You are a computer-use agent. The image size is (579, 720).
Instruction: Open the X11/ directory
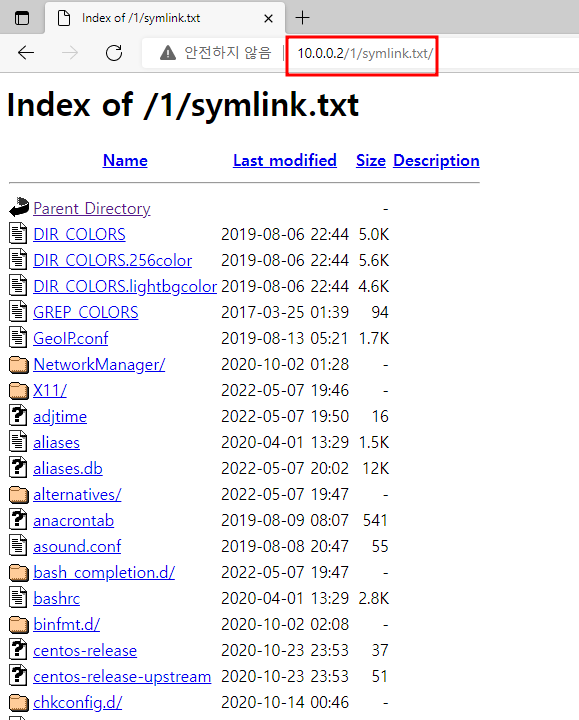(50, 390)
